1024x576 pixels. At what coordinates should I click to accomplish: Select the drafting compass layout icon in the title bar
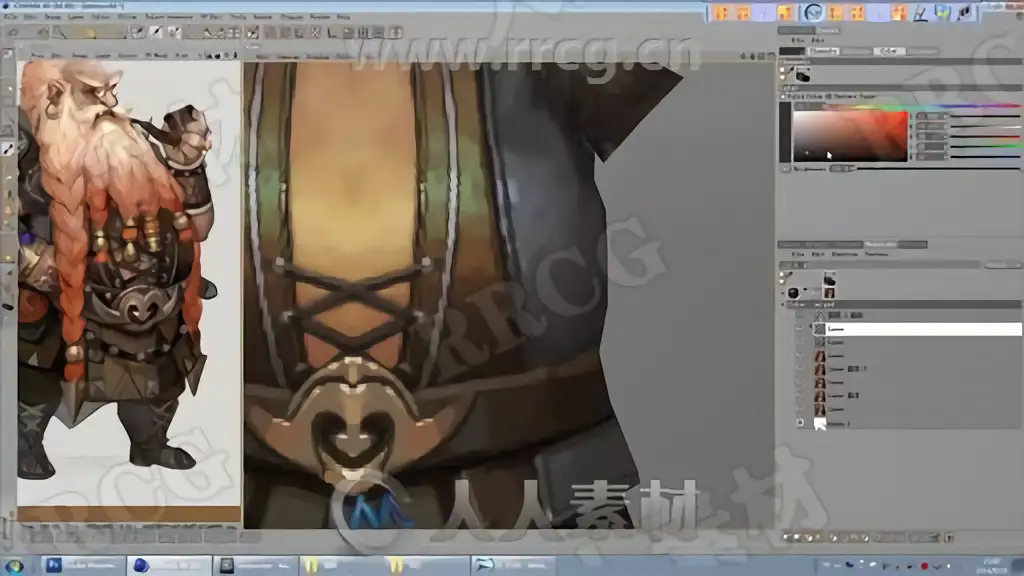pos(921,12)
